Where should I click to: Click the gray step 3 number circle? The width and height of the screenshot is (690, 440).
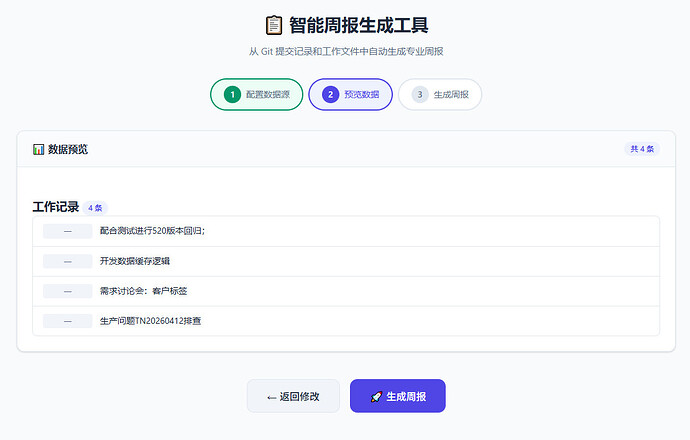[x=420, y=94]
